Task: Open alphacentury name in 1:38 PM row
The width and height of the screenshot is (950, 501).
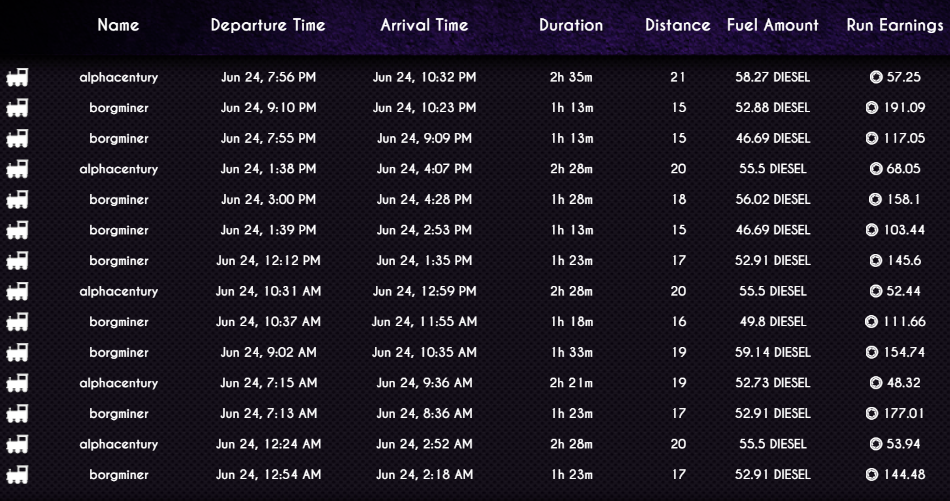Action: (x=118, y=169)
